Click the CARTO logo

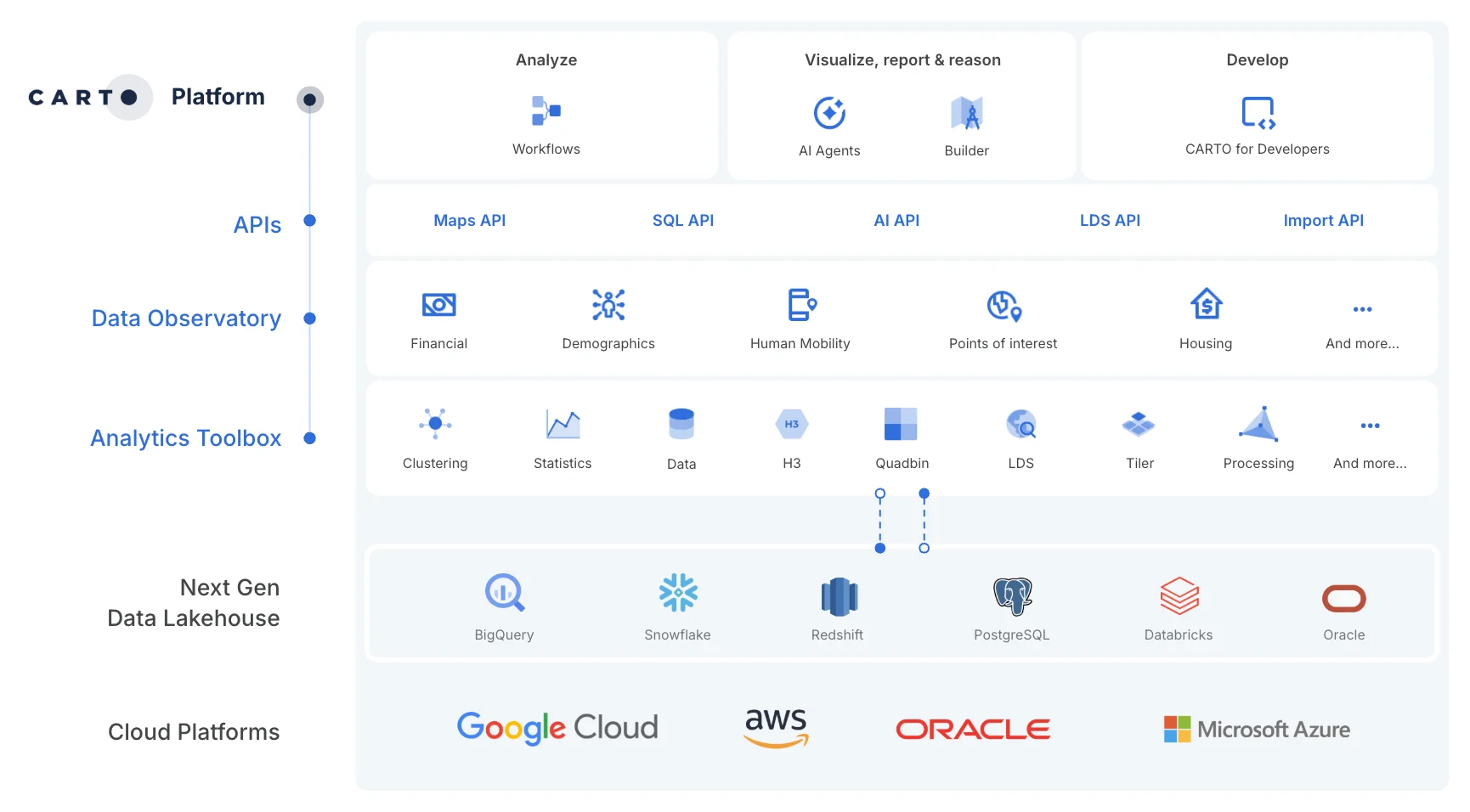click(x=88, y=97)
